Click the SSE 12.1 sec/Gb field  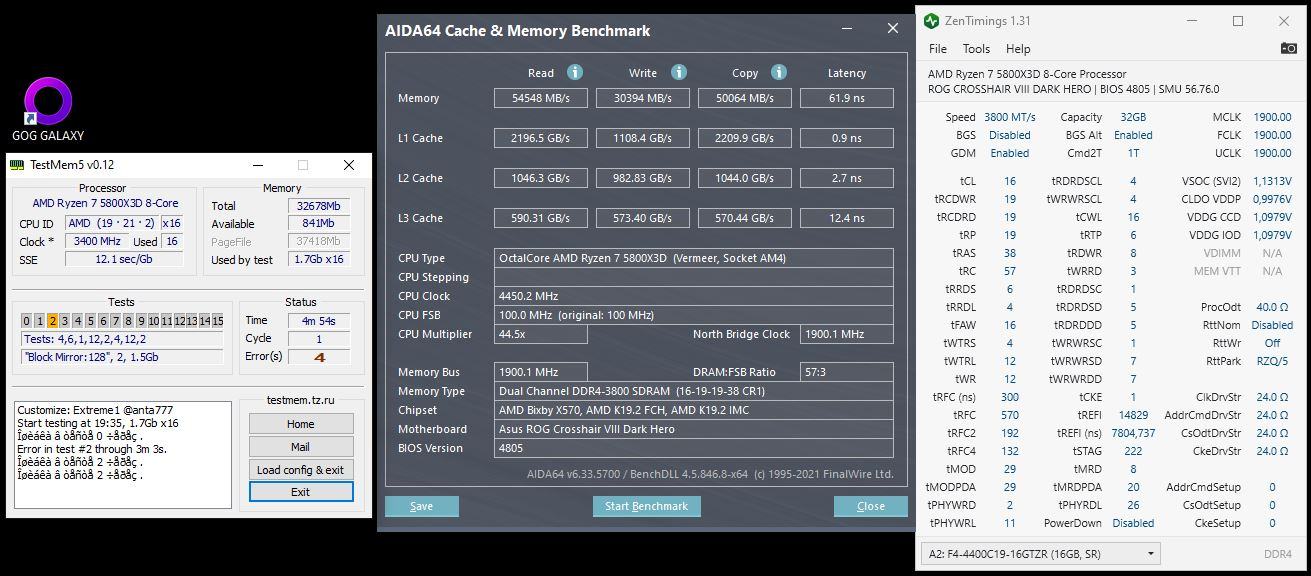(x=124, y=259)
